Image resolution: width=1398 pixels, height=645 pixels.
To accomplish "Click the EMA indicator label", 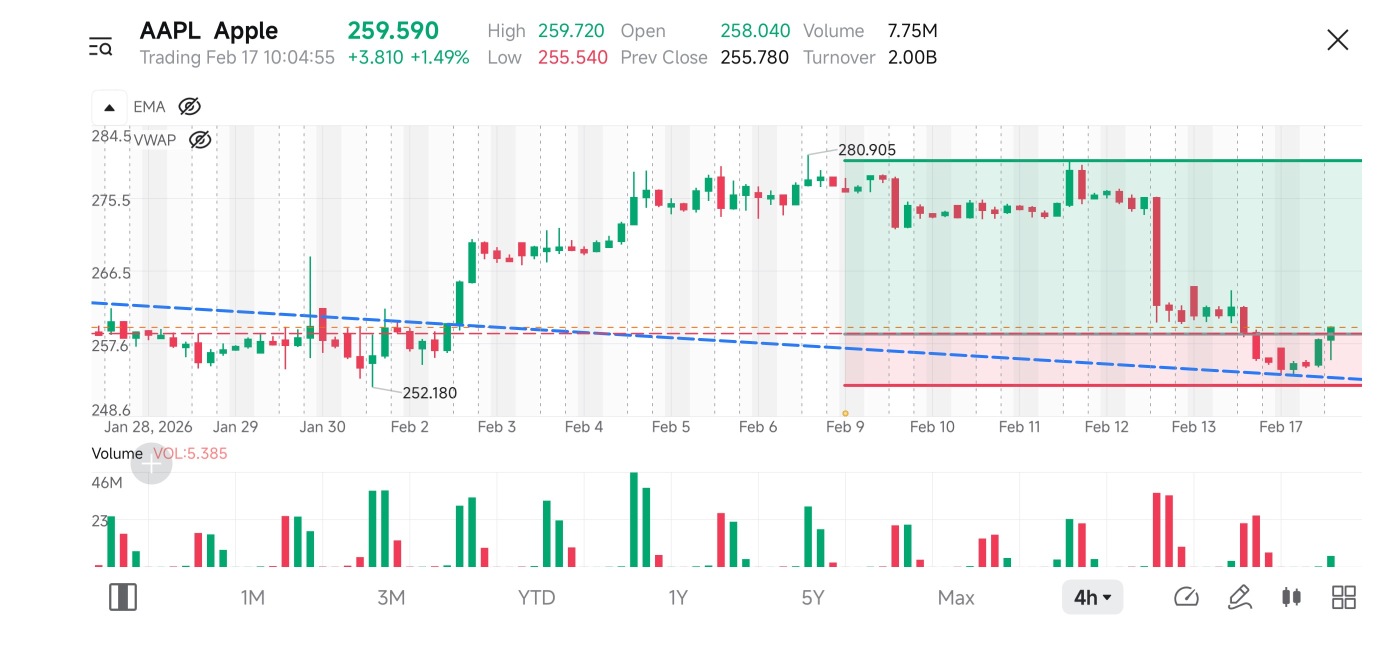I will click(149, 107).
